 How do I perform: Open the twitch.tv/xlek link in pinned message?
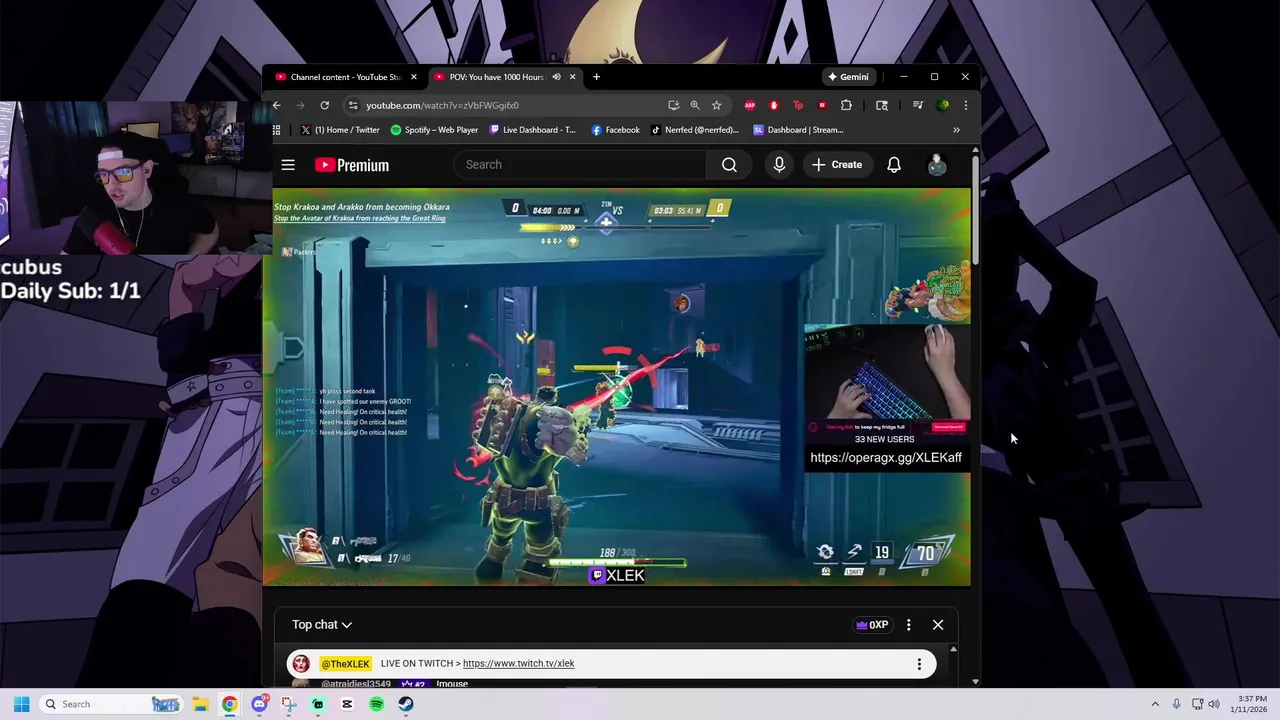point(518,664)
